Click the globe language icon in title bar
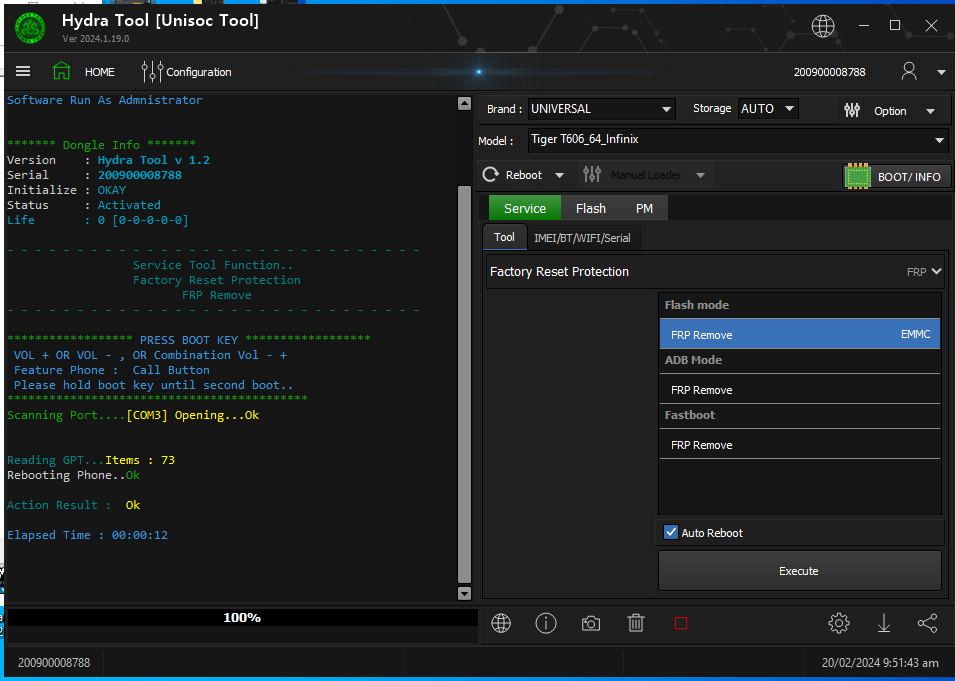Viewport: 955px width, 681px height. click(823, 26)
